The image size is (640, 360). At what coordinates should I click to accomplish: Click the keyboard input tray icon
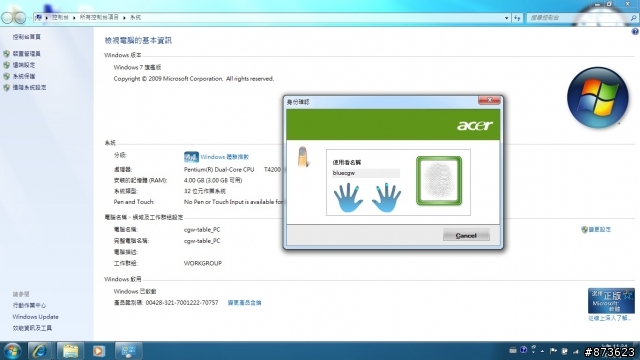[513, 350]
